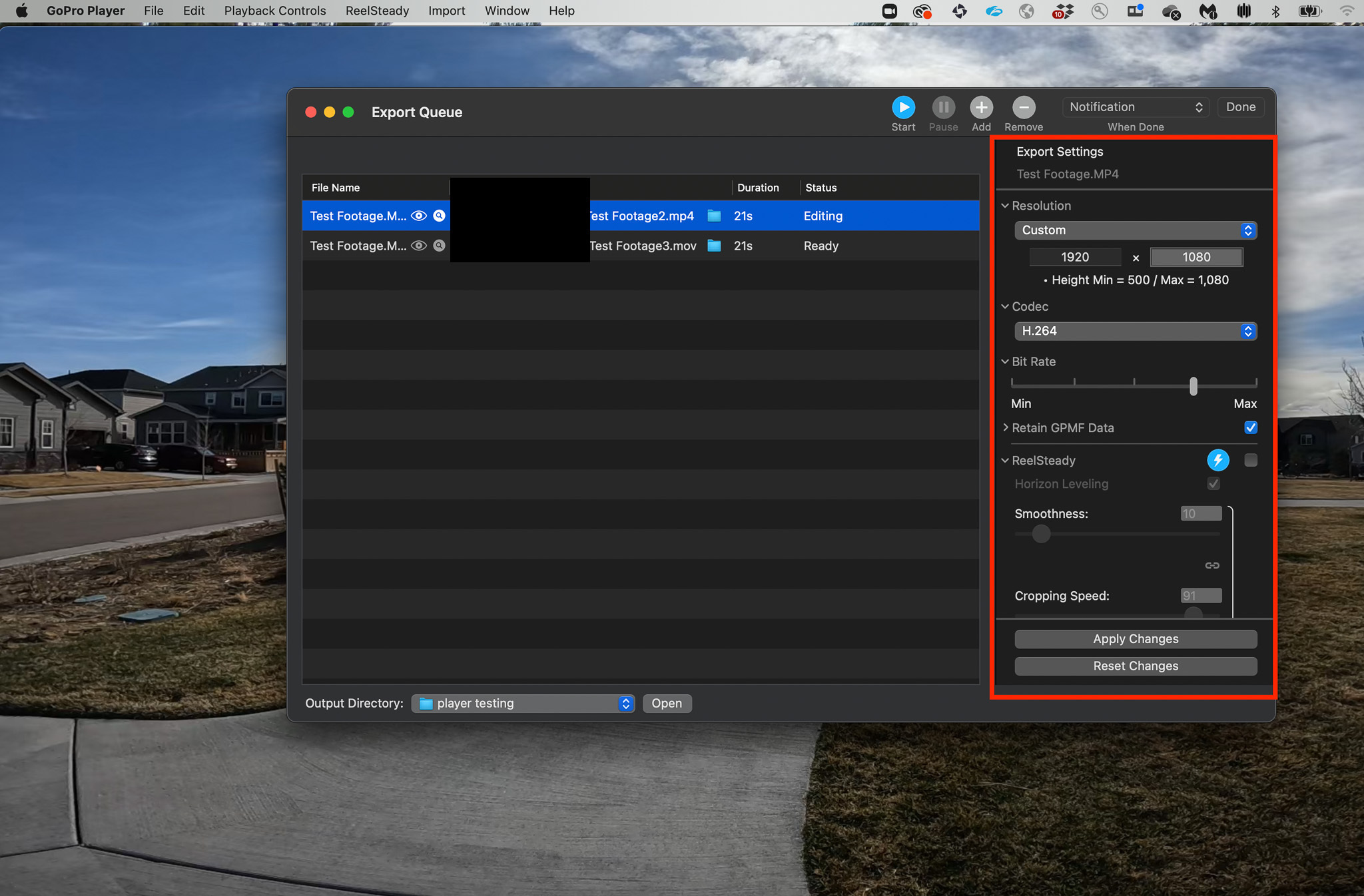Enable the ReelSteady checkbox
Viewport: 1364px width, 896px height.
tap(1251, 460)
